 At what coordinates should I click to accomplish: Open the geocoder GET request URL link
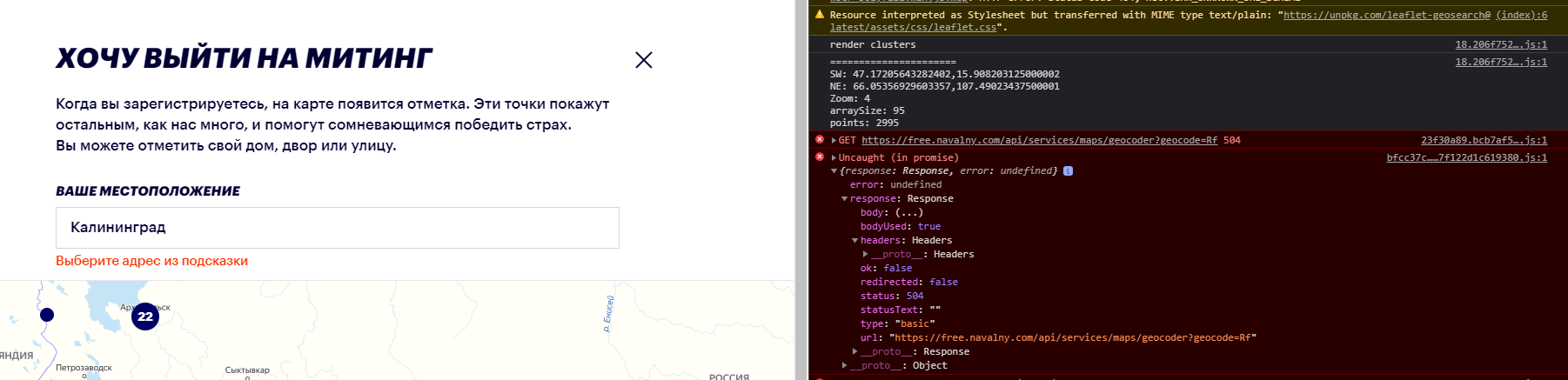[x=1039, y=140]
